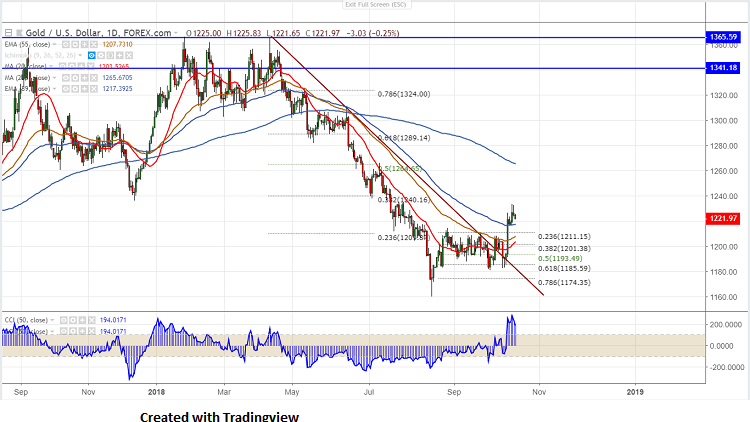
Task: Click plus icon on upper CCI (50, close) row
Action: tap(82, 320)
